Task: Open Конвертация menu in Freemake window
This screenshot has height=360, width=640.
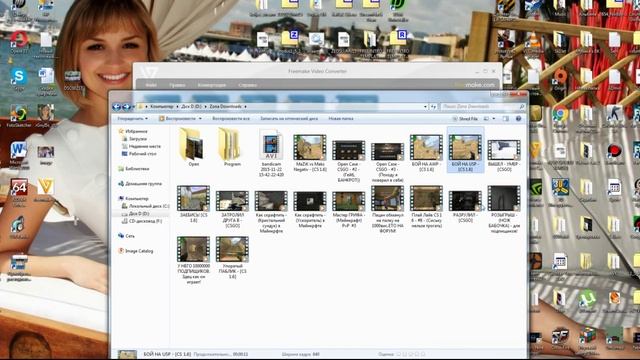Action: pyautogui.click(x=212, y=85)
